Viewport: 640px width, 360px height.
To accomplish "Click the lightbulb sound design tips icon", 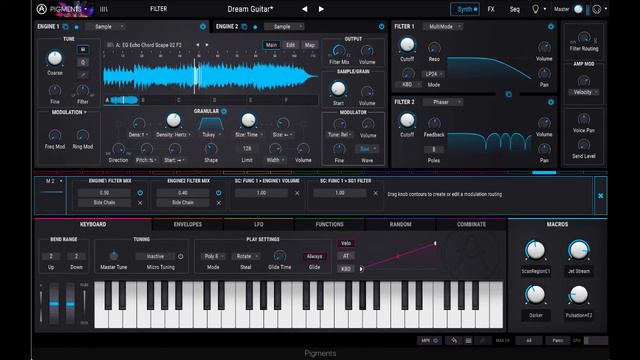I will pyautogui.click(x=535, y=9).
